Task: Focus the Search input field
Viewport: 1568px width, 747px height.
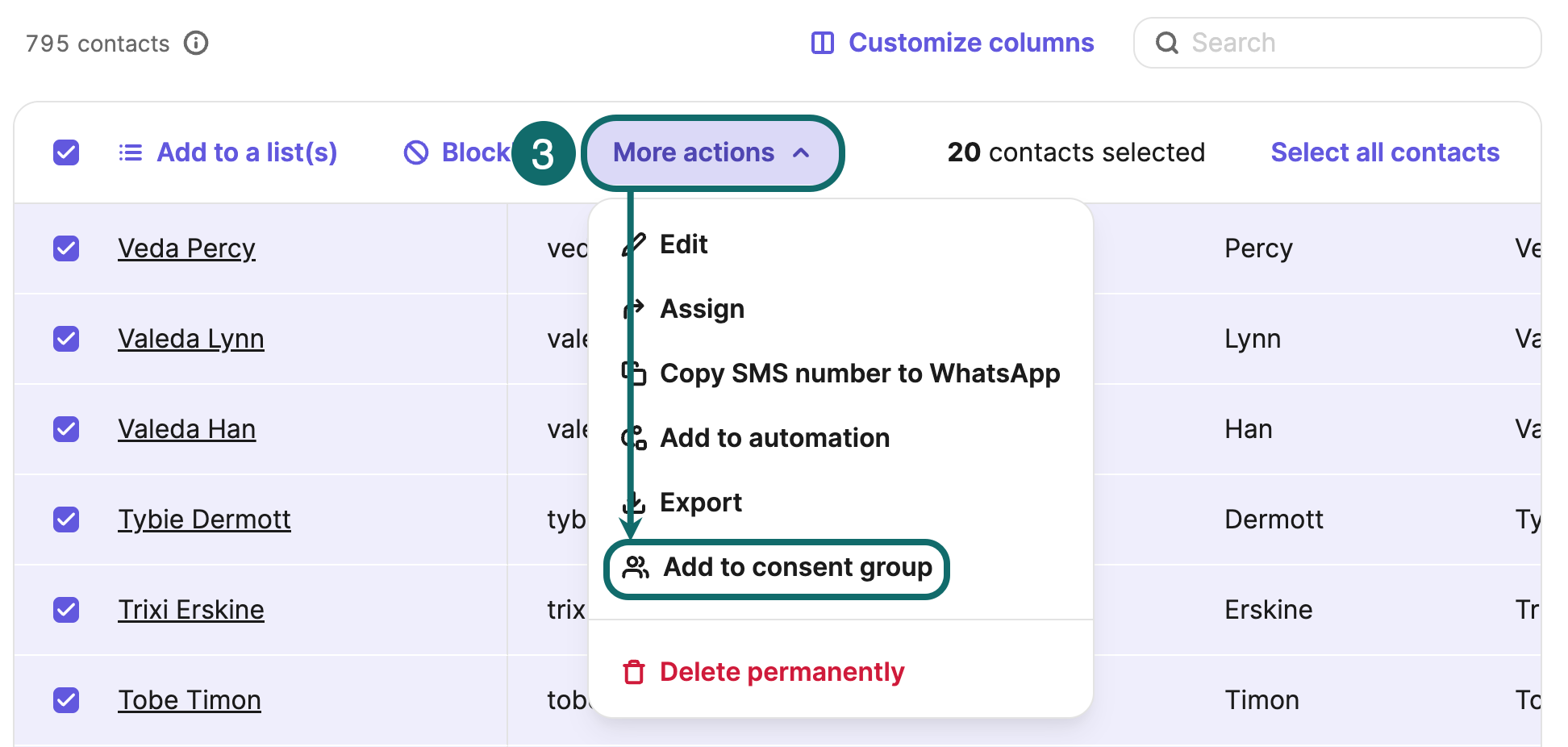Action: [x=1337, y=43]
